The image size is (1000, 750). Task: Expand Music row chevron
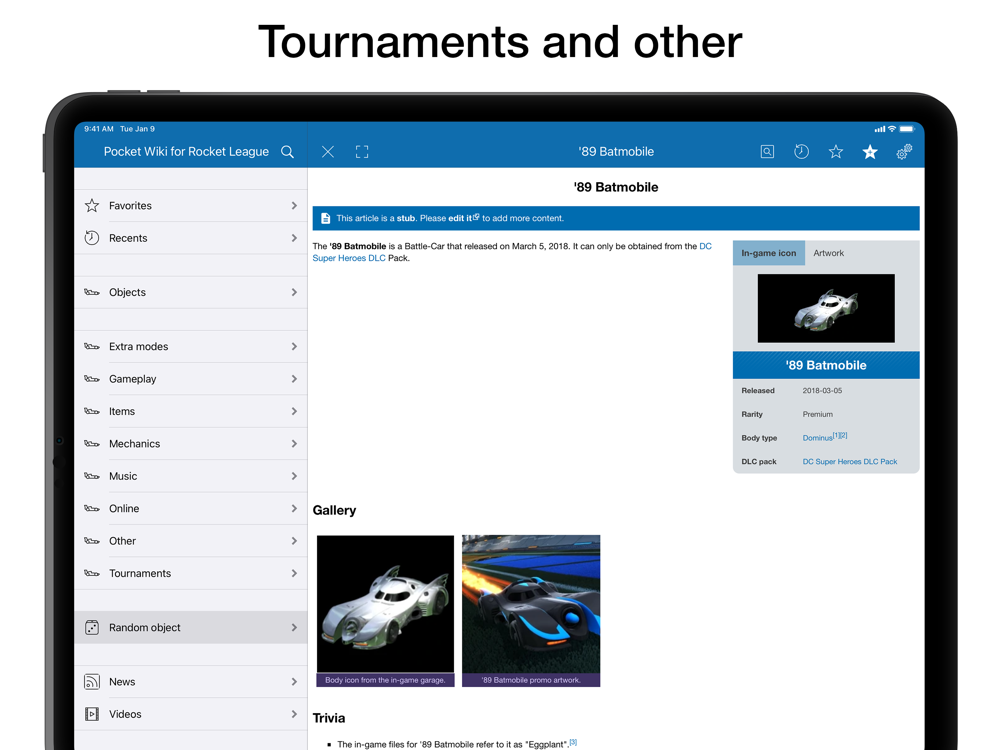294,476
